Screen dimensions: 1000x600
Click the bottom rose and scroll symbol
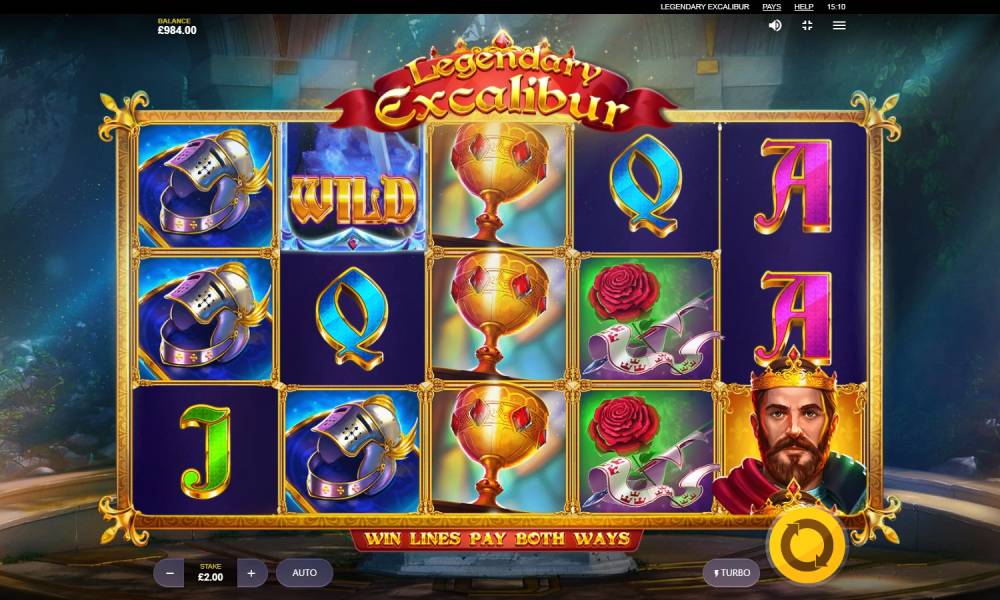coord(645,450)
